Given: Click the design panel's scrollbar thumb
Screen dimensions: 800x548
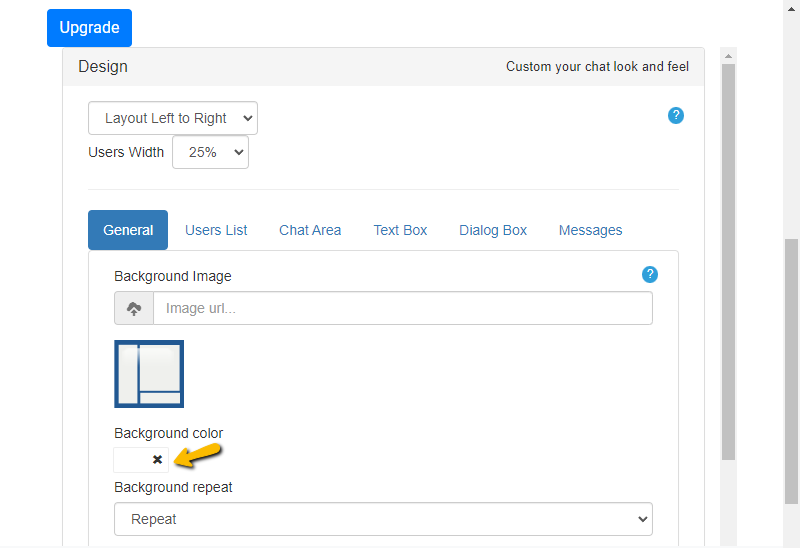Looking at the screenshot, I should 728,260.
